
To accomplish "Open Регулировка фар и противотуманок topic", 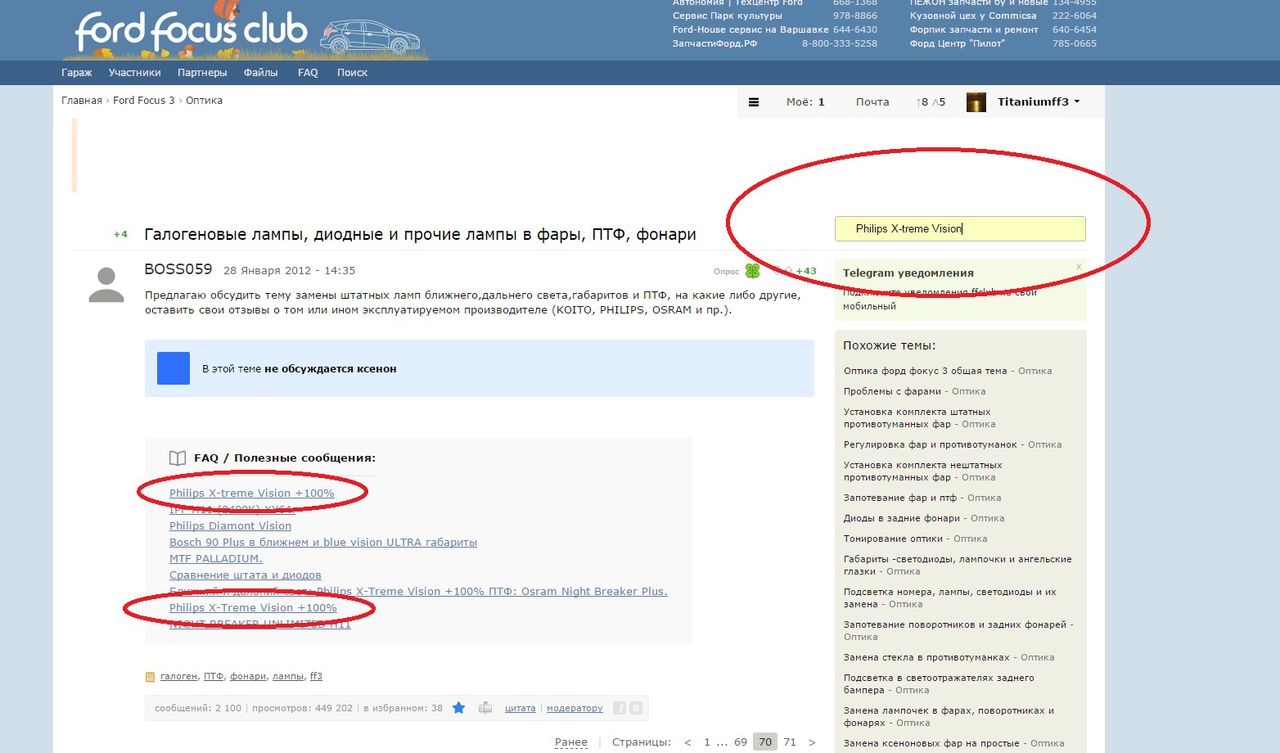I will tap(930, 445).
